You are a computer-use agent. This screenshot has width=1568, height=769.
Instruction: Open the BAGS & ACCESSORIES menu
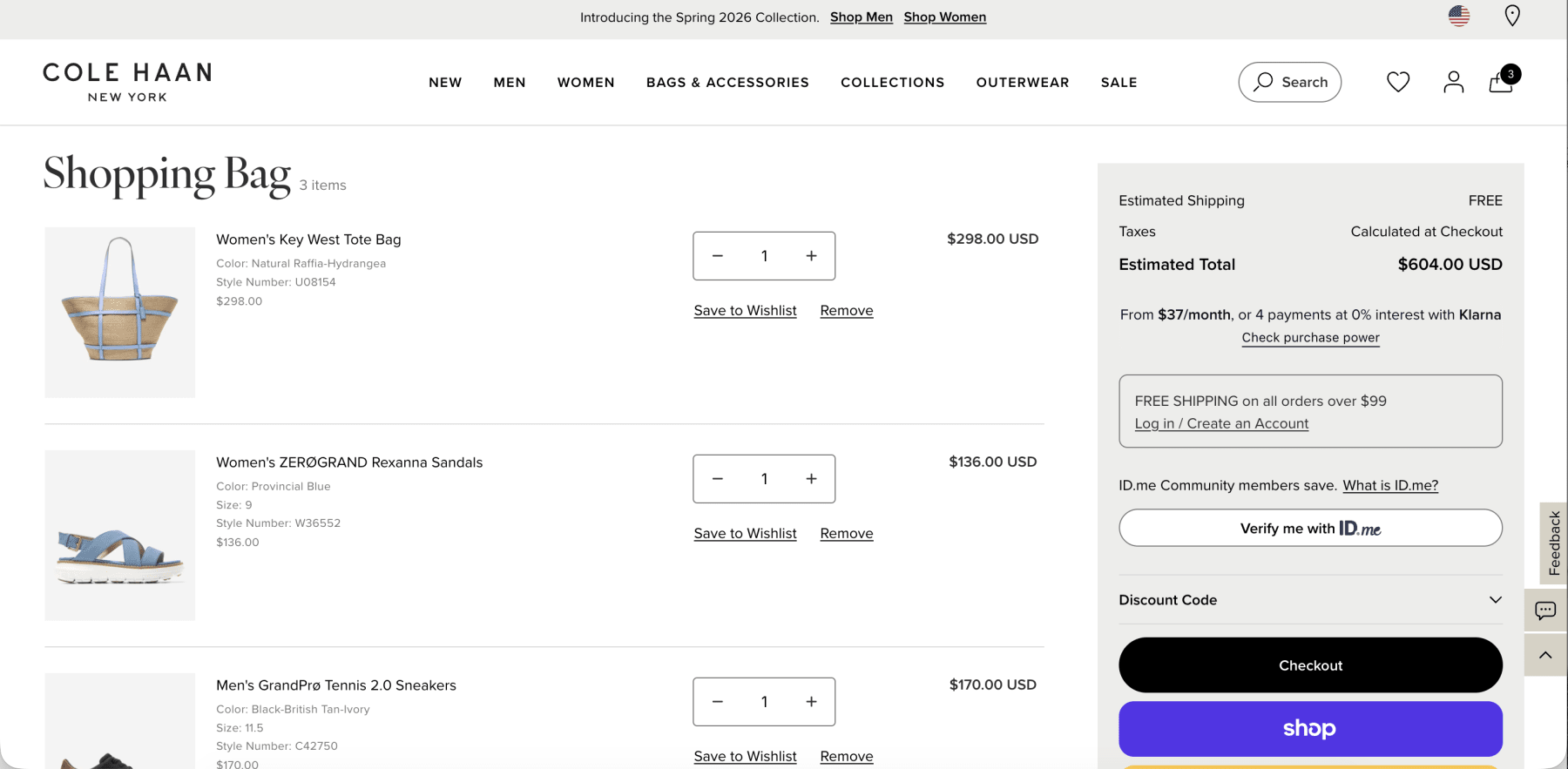point(727,83)
